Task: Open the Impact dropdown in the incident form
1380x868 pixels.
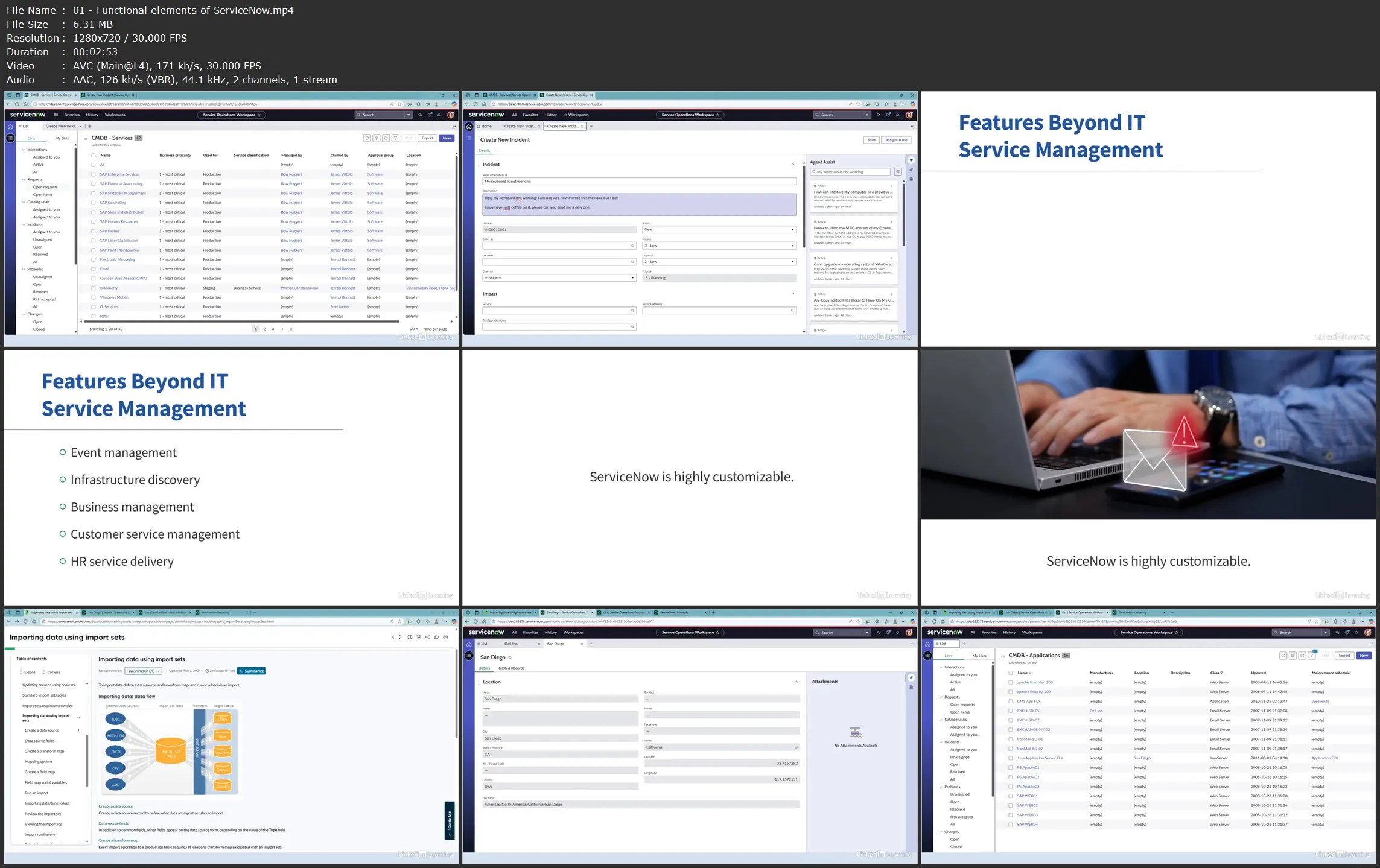Action: 719,246
